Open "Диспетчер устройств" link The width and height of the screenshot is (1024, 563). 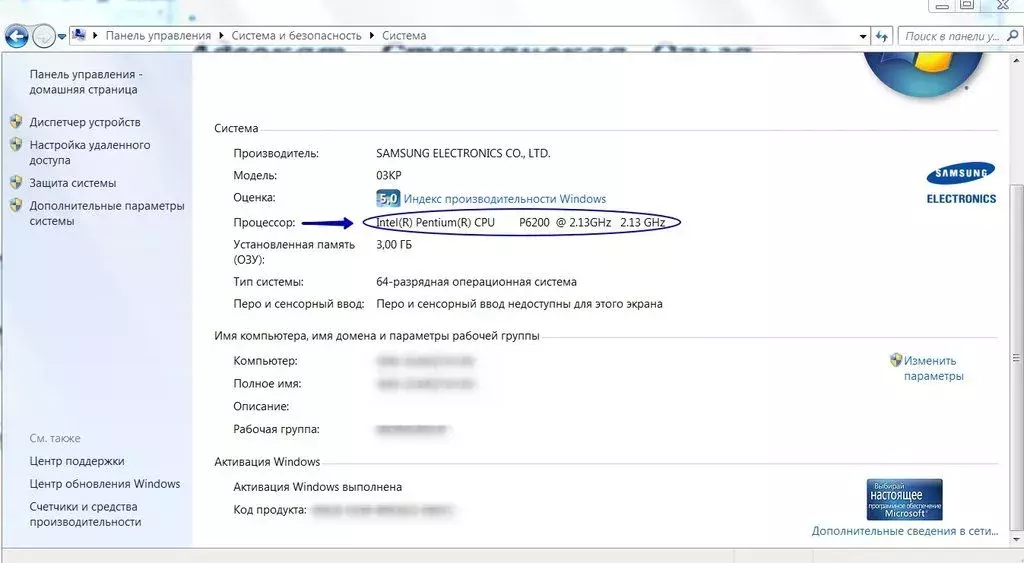(x=85, y=122)
